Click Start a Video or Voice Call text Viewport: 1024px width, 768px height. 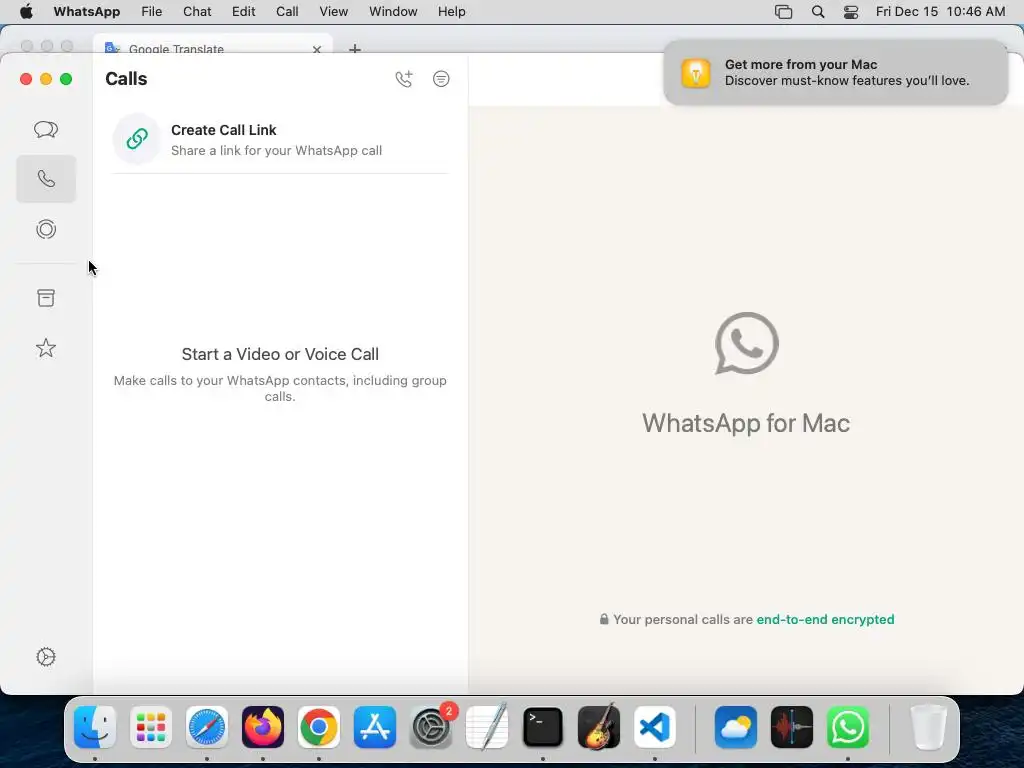(280, 354)
